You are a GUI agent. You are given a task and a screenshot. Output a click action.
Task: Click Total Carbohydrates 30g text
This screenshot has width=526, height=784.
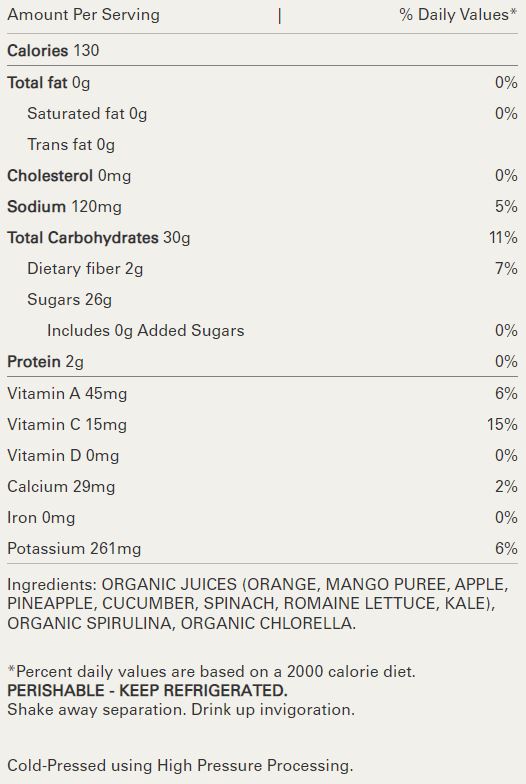pos(98,238)
